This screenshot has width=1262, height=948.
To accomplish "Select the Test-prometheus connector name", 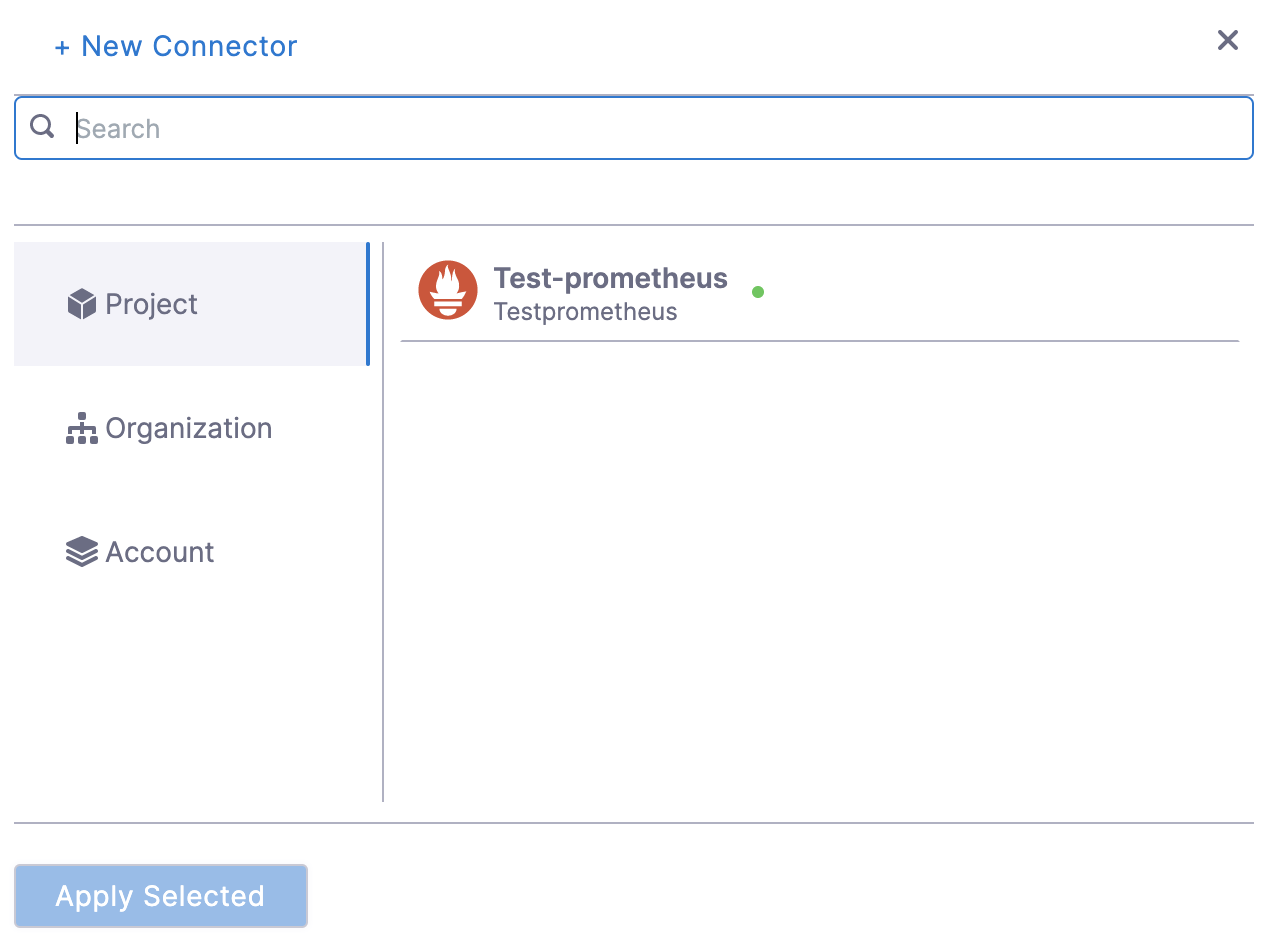I will click(x=610, y=278).
